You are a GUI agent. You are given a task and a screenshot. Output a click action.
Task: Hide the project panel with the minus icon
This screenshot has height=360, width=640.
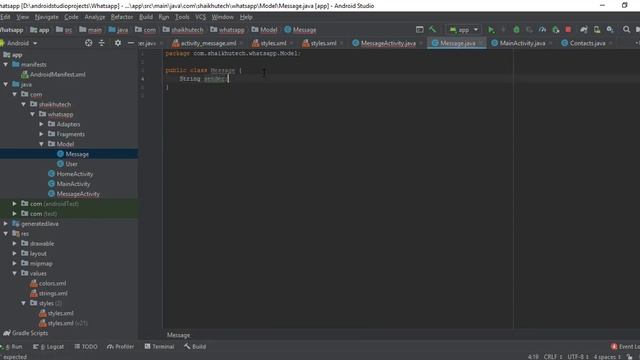(x=131, y=43)
